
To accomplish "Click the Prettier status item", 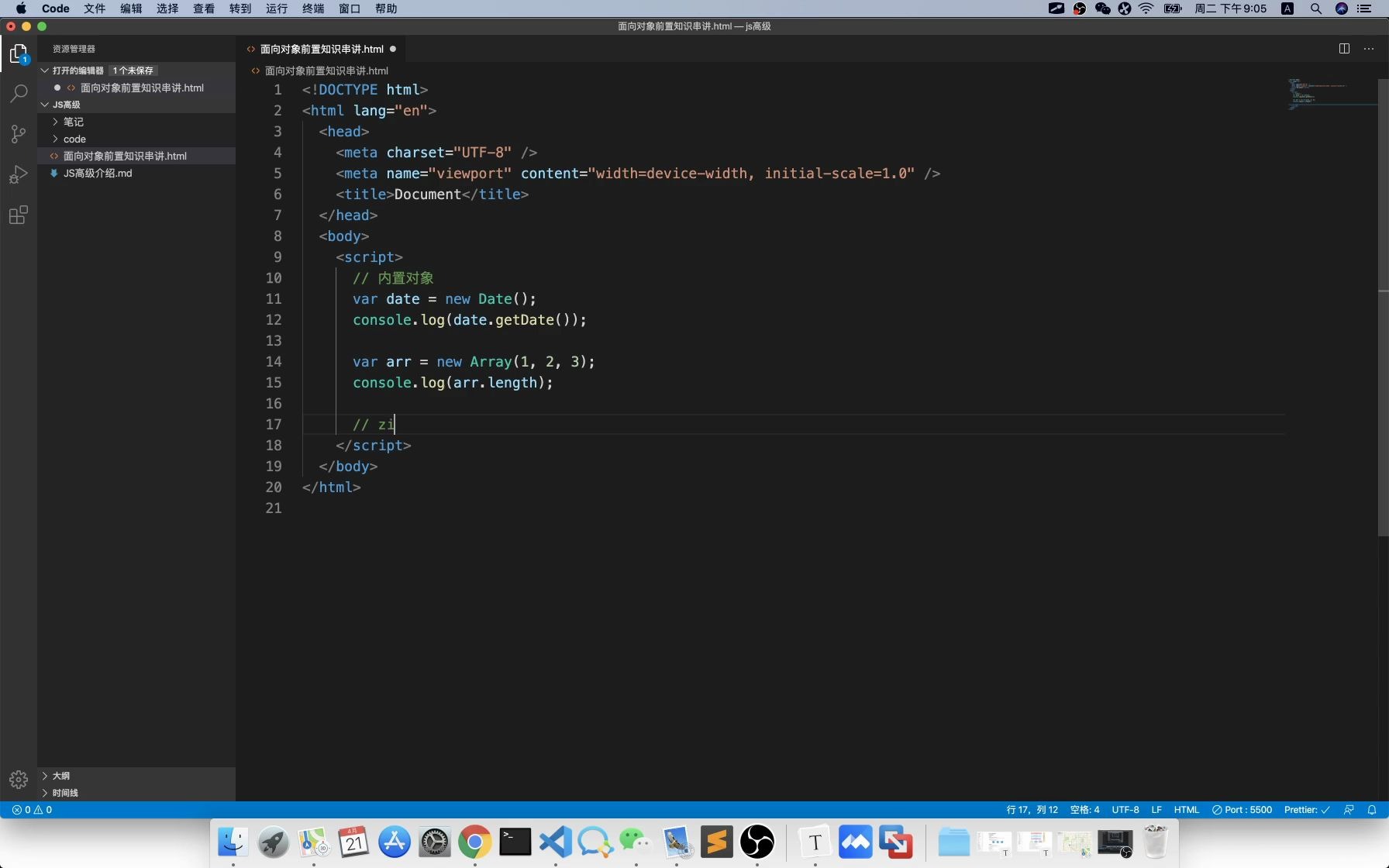I will pyautogui.click(x=1307, y=809).
